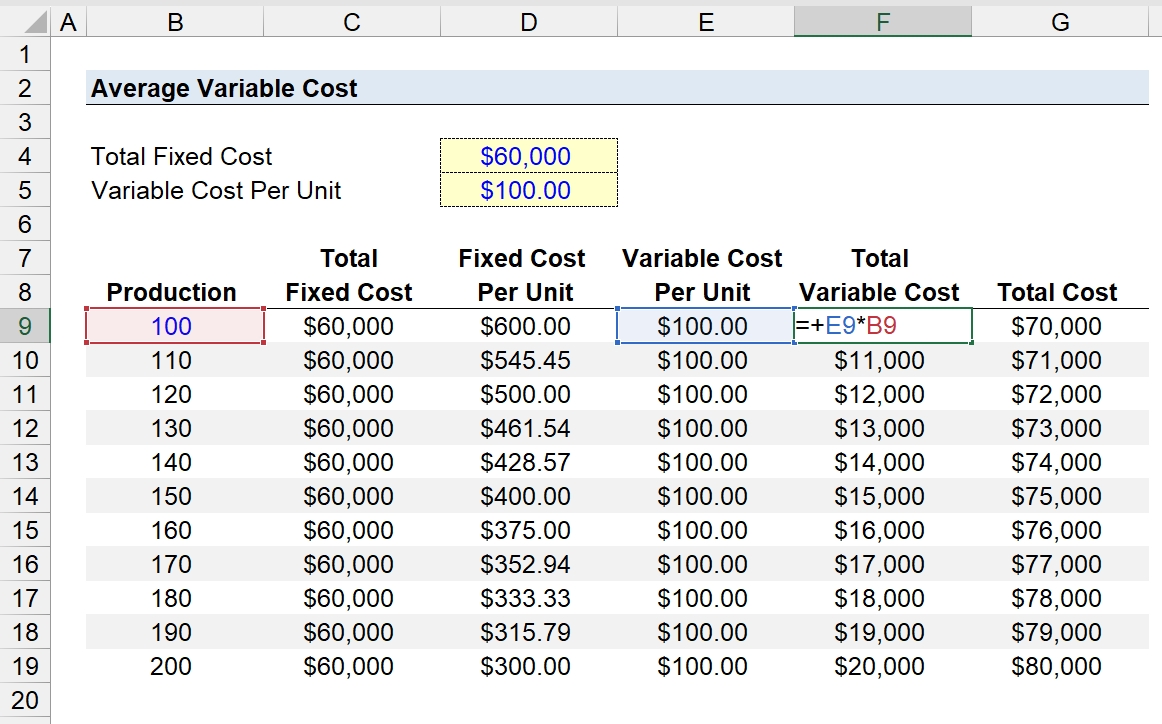The image size is (1162, 724).
Task: Select production value 150
Action: tap(175, 496)
